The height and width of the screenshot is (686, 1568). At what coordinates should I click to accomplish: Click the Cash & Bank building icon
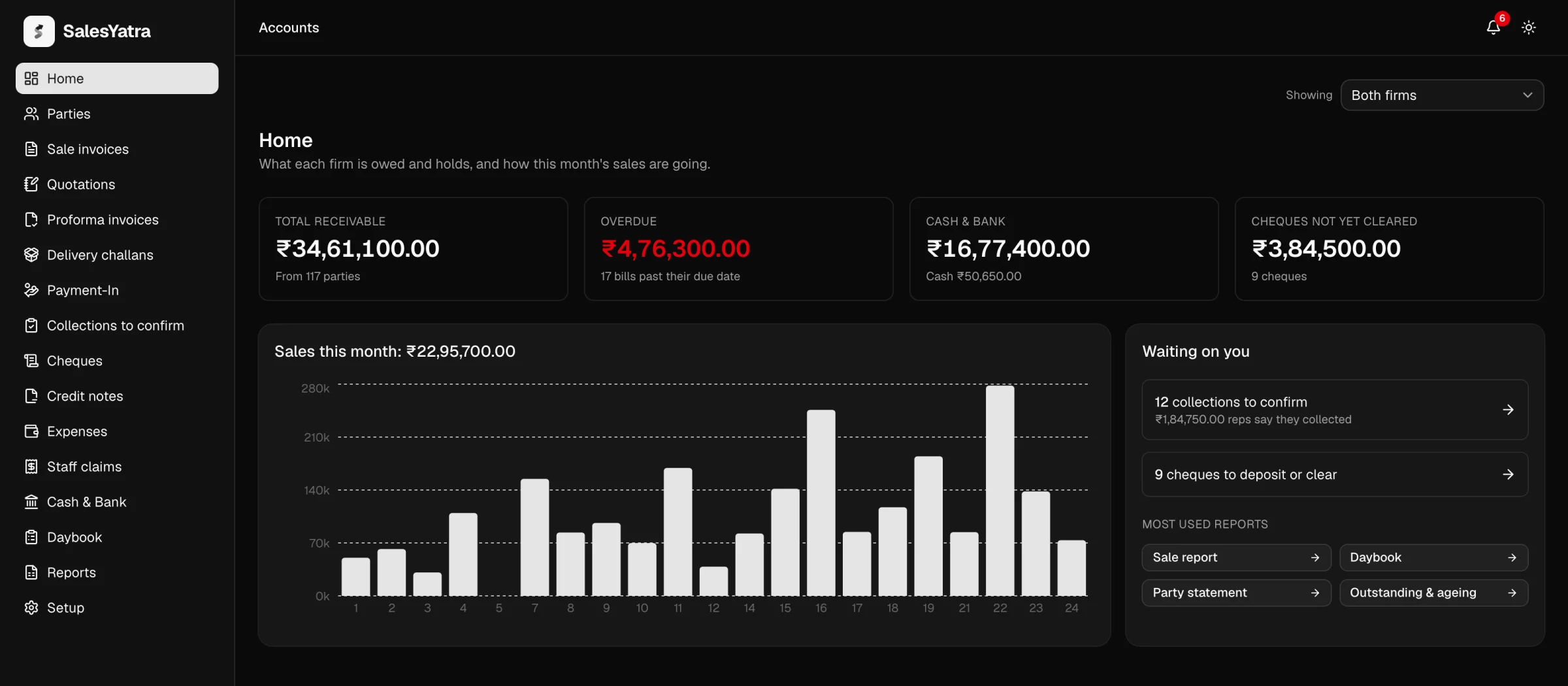[31, 502]
